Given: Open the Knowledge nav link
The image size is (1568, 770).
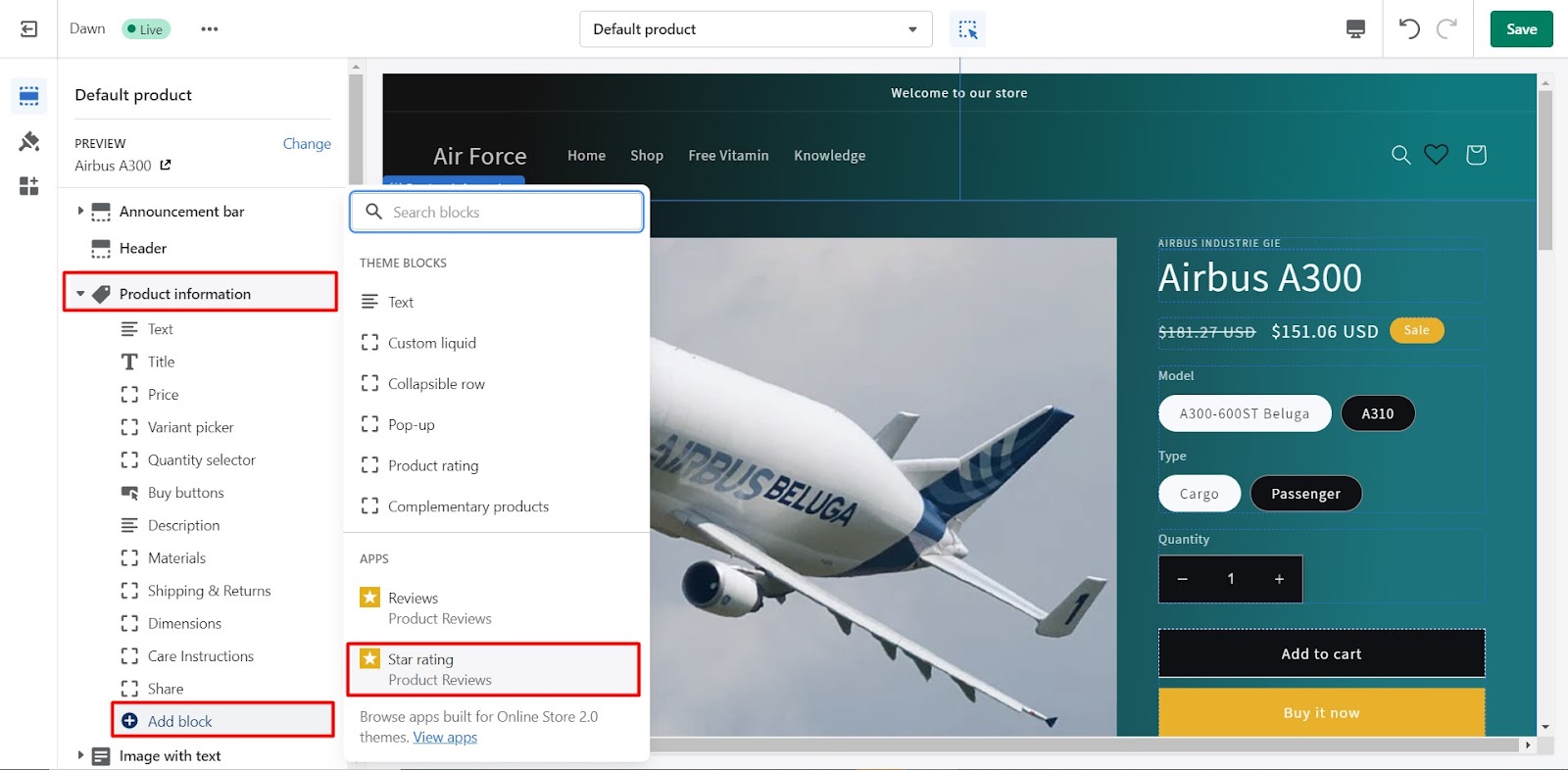Looking at the screenshot, I should point(829,155).
